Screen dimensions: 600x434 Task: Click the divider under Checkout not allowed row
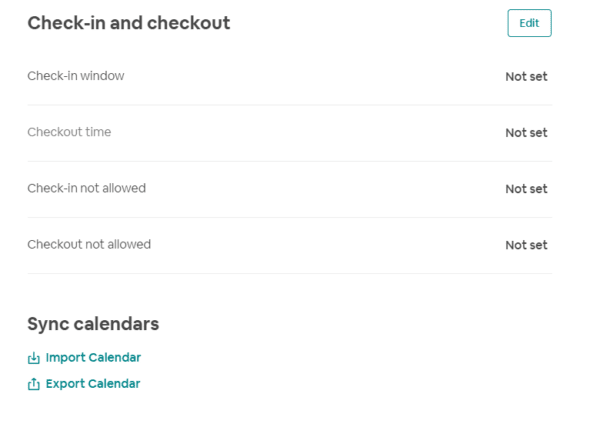(x=290, y=273)
